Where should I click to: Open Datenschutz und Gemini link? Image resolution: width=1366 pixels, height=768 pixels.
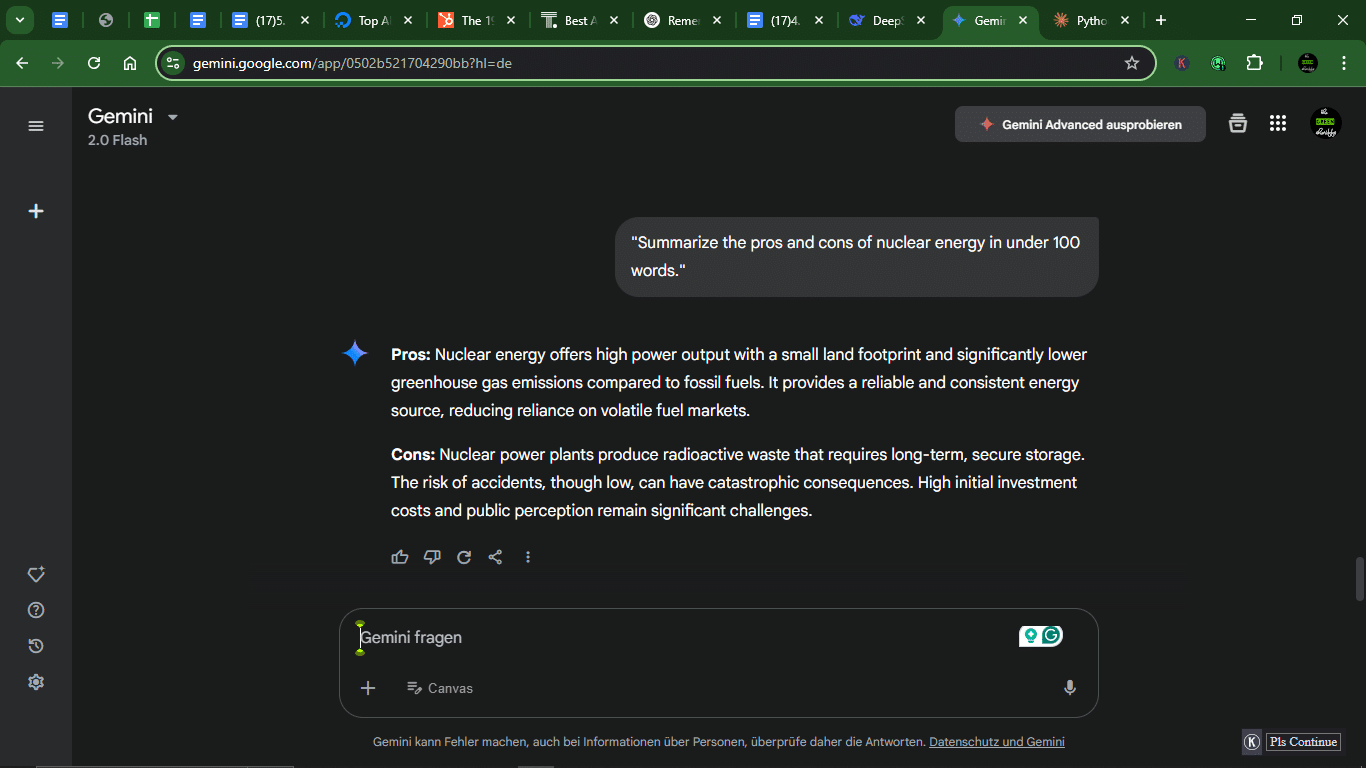click(x=997, y=742)
